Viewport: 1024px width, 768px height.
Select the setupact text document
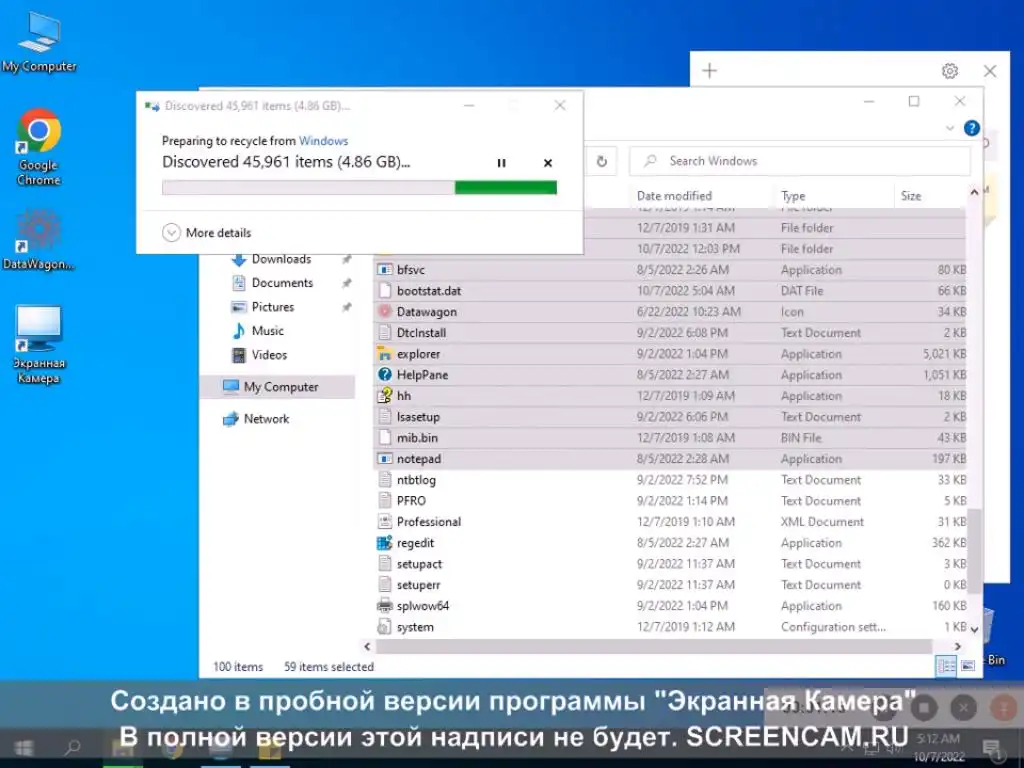click(670, 564)
